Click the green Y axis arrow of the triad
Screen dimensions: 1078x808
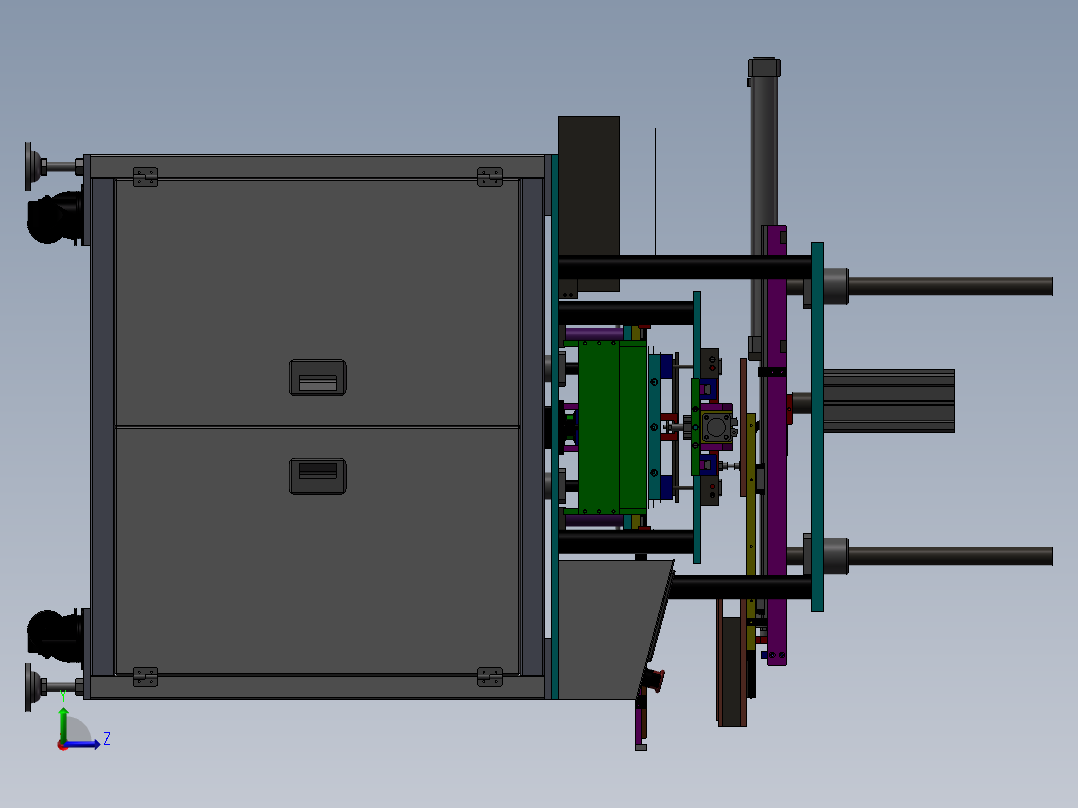[x=63, y=723]
